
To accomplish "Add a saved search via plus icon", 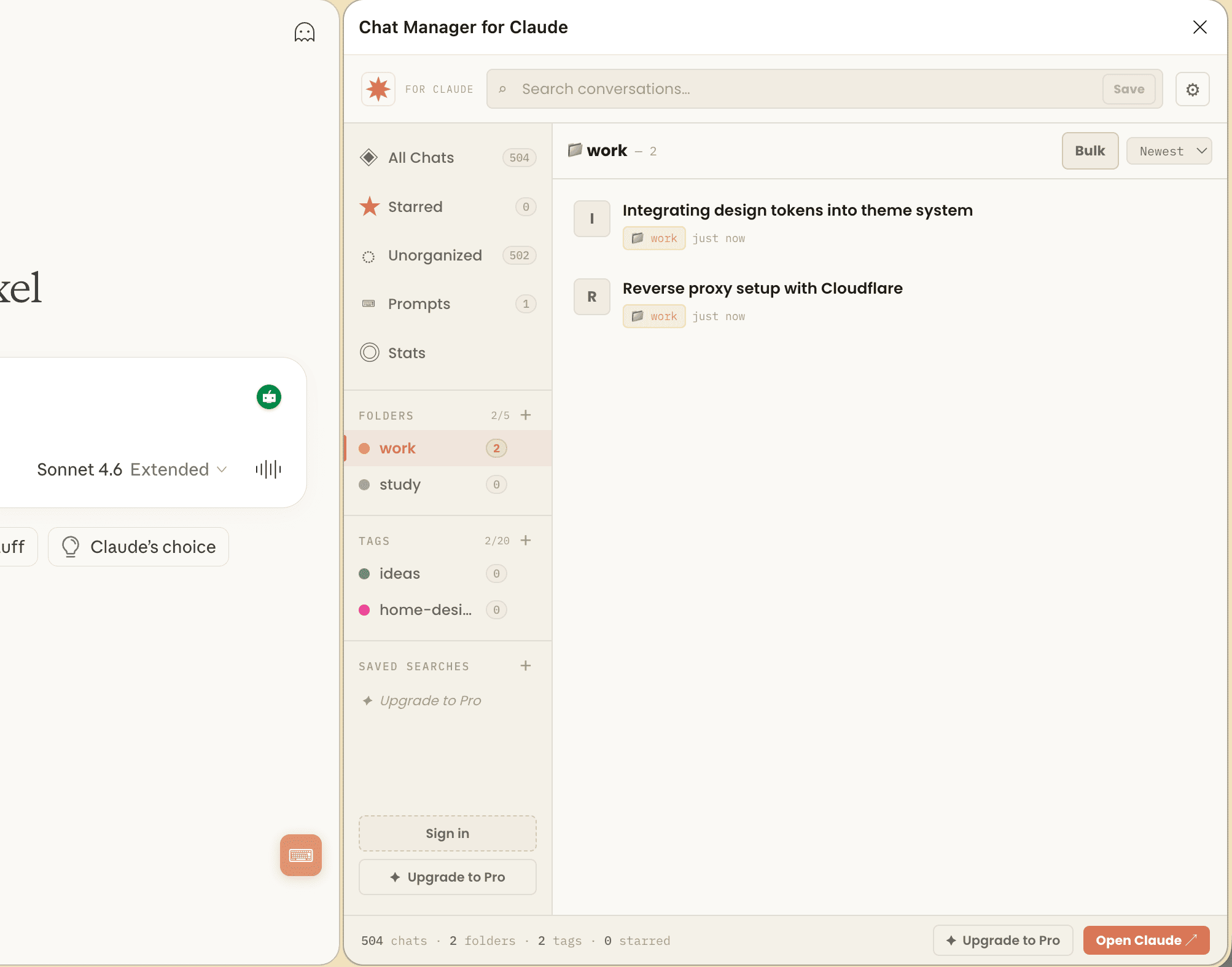I will 526,666.
